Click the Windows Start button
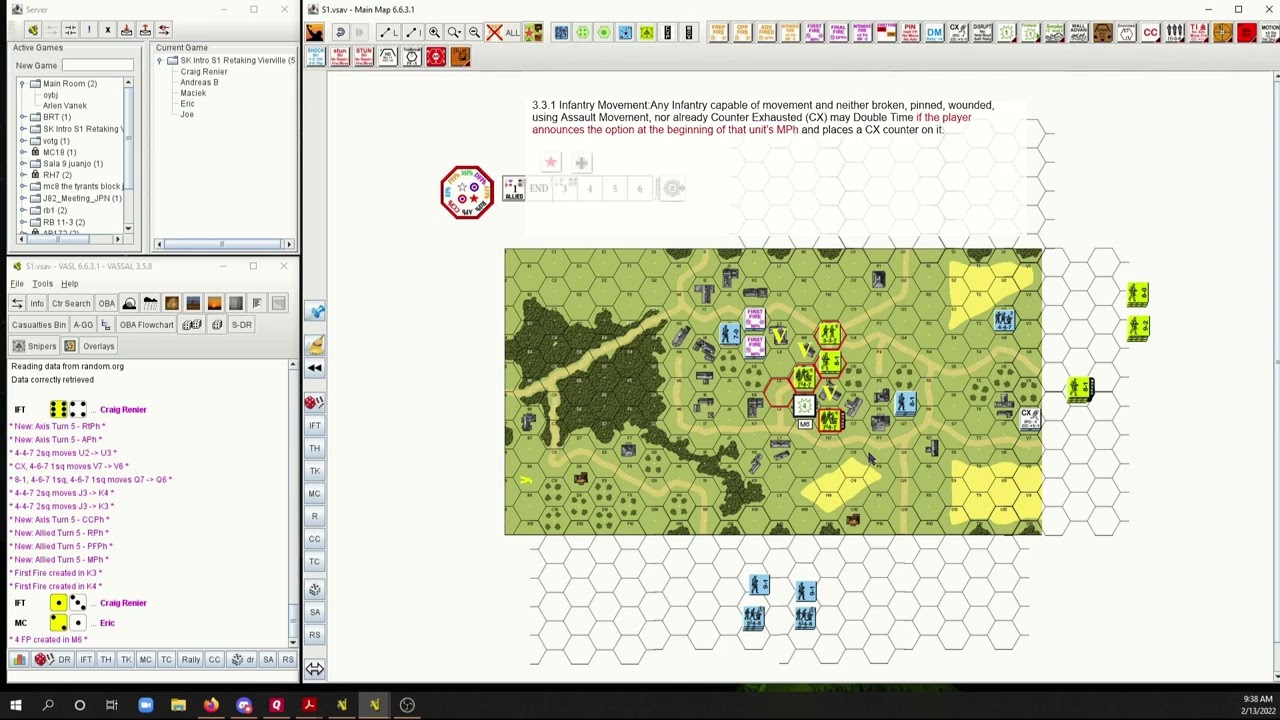The width and height of the screenshot is (1280, 720). (16, 705)
